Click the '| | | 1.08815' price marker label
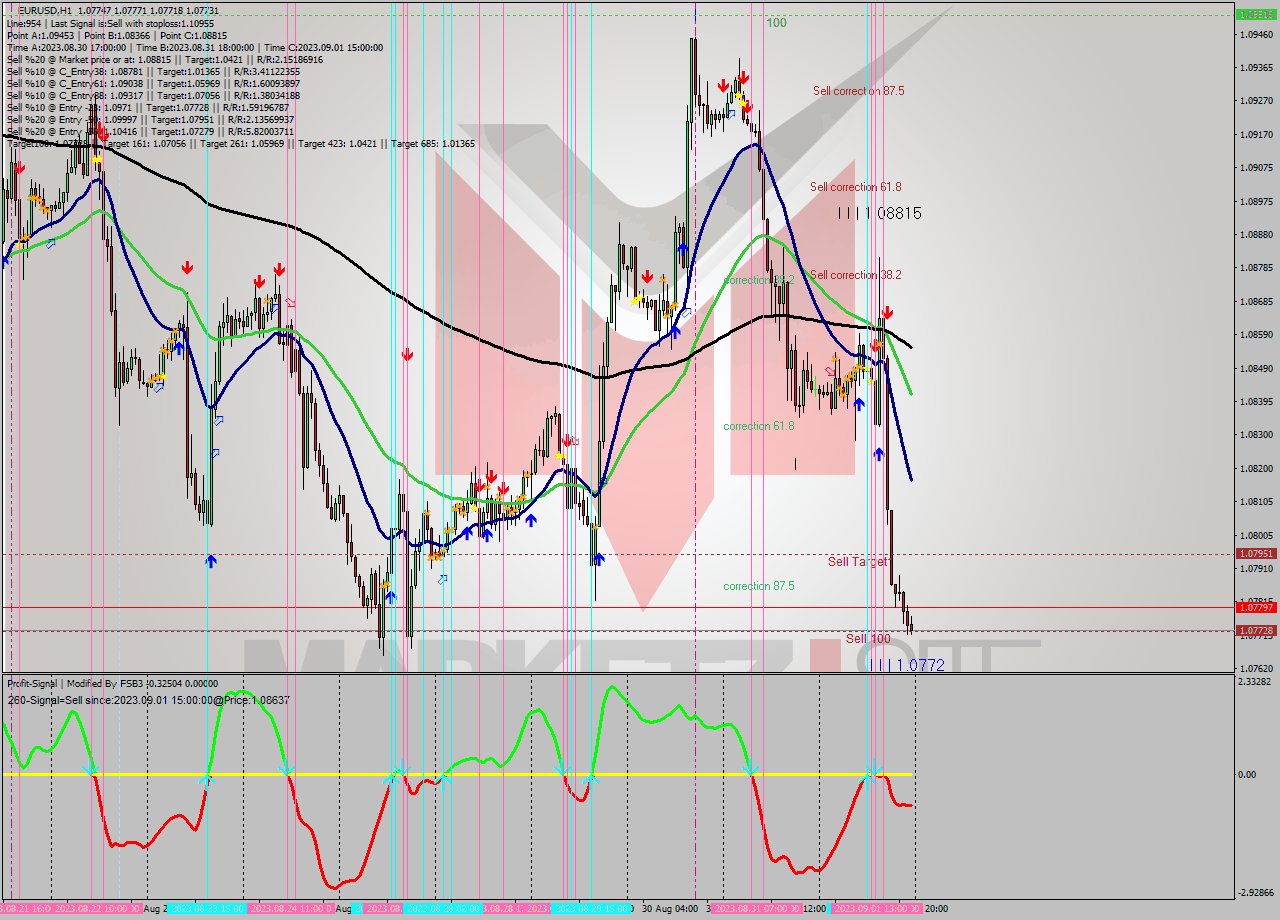1280x920 pixels. point(879,213)
